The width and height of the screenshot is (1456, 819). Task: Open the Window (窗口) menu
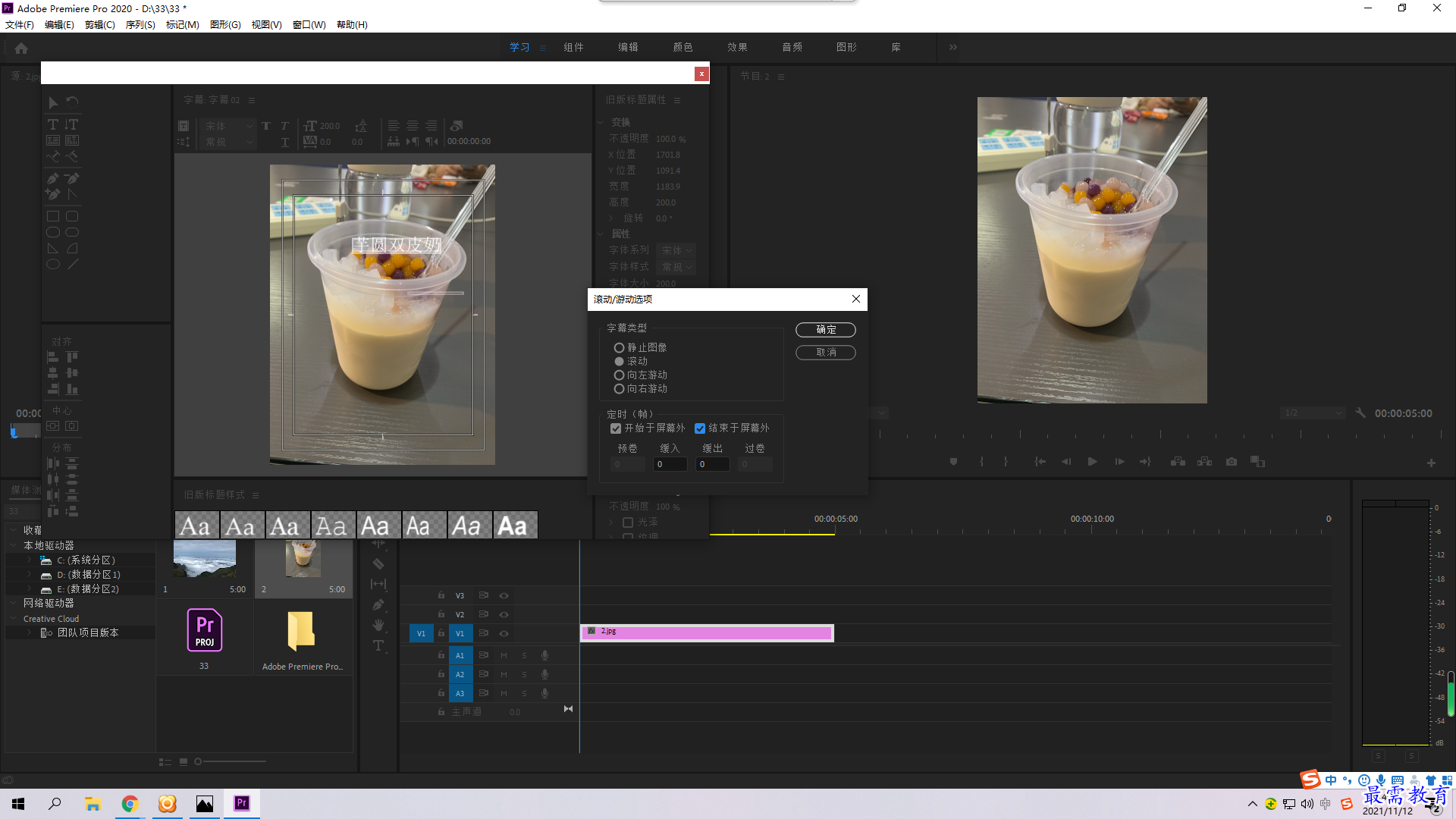pos(309,25)
